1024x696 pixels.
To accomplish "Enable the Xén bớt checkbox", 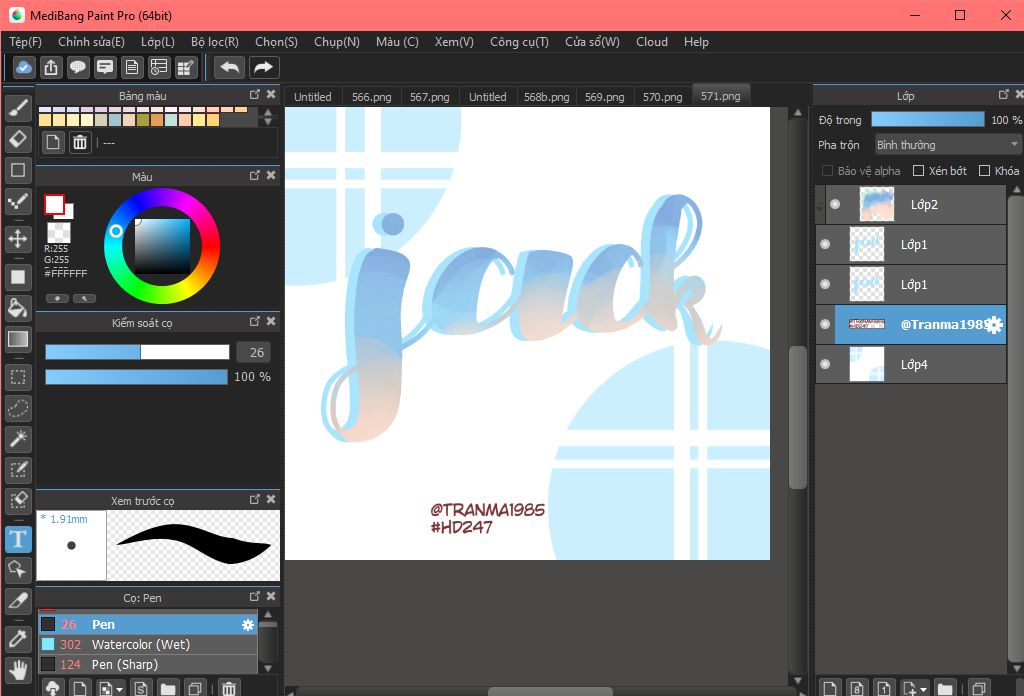I will point(918,170).
